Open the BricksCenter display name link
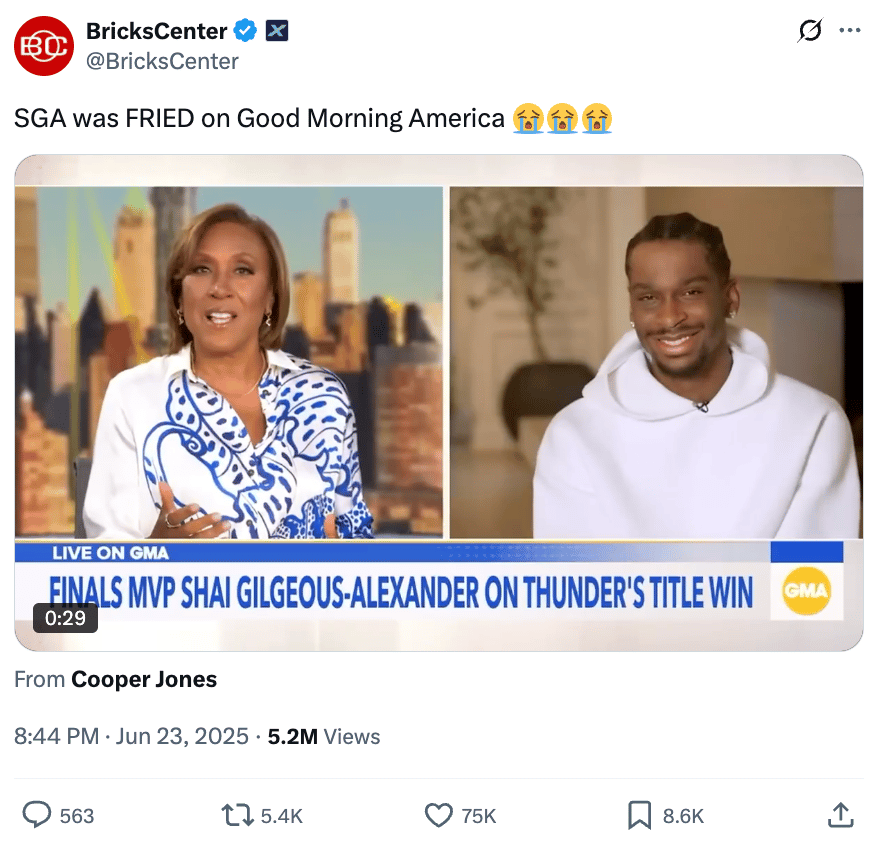The height and width of the screenshot is (848, 888). pyautogui.click(x=156, y=31)
